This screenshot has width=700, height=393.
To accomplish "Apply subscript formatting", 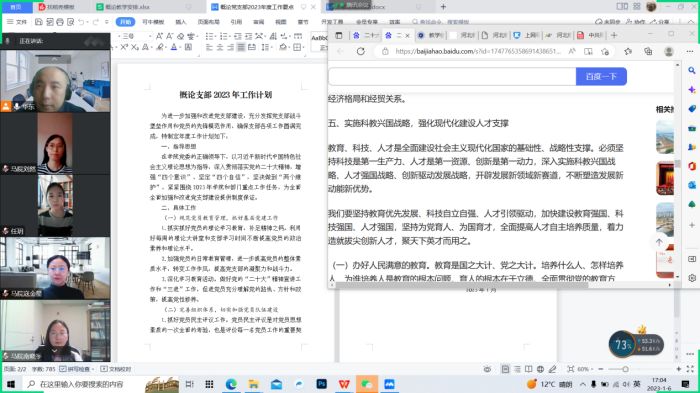I will (135, 47).
